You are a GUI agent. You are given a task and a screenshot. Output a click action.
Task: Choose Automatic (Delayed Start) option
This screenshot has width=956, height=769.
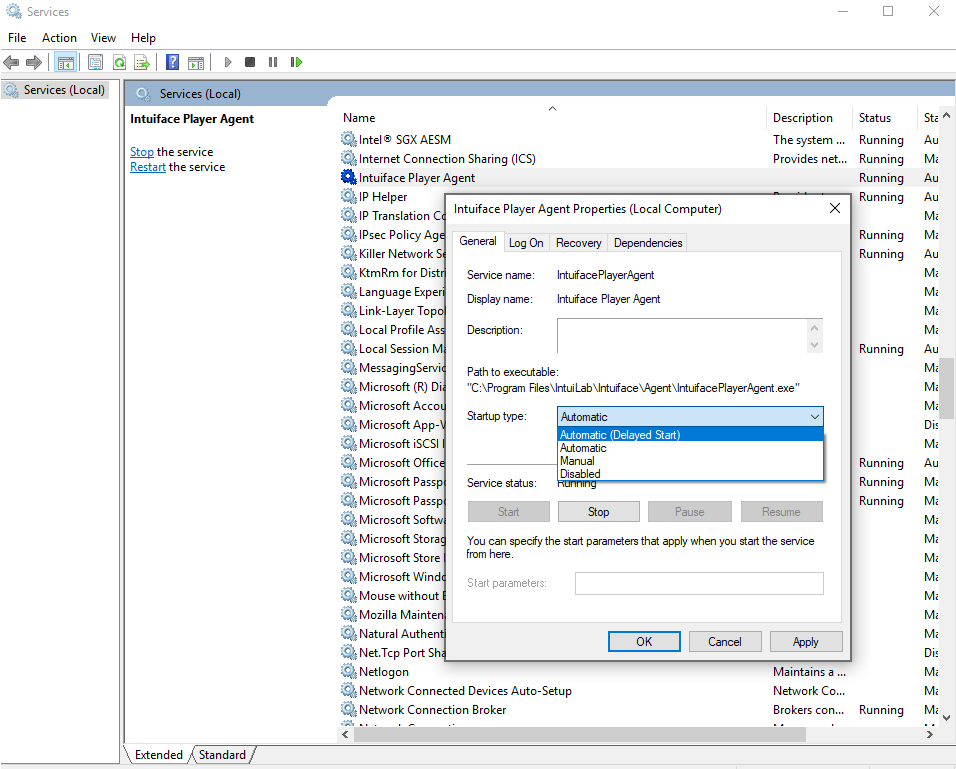(690, 435)
